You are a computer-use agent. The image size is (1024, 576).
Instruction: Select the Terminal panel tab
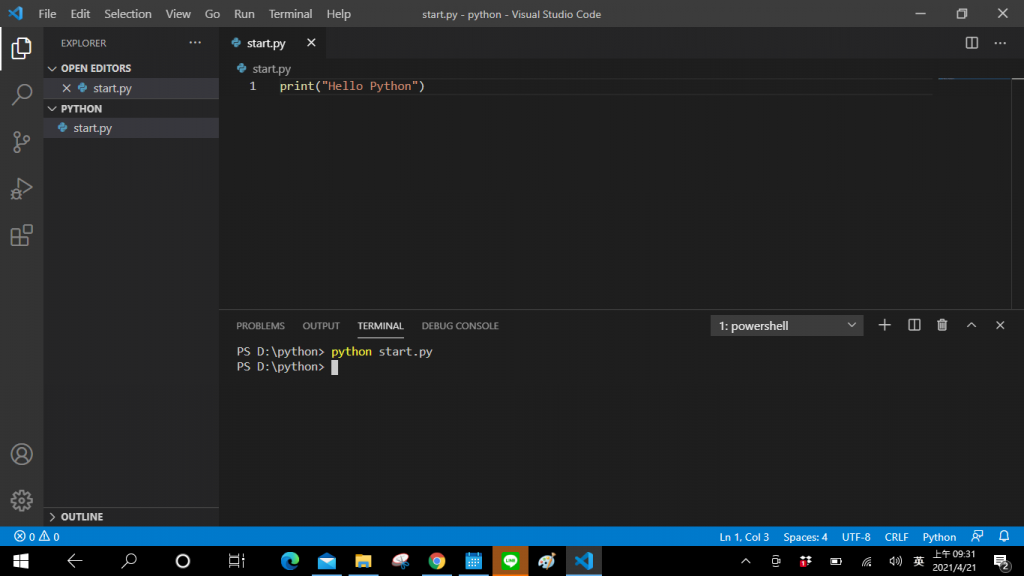pyautogui.click(x=381, y=326)
